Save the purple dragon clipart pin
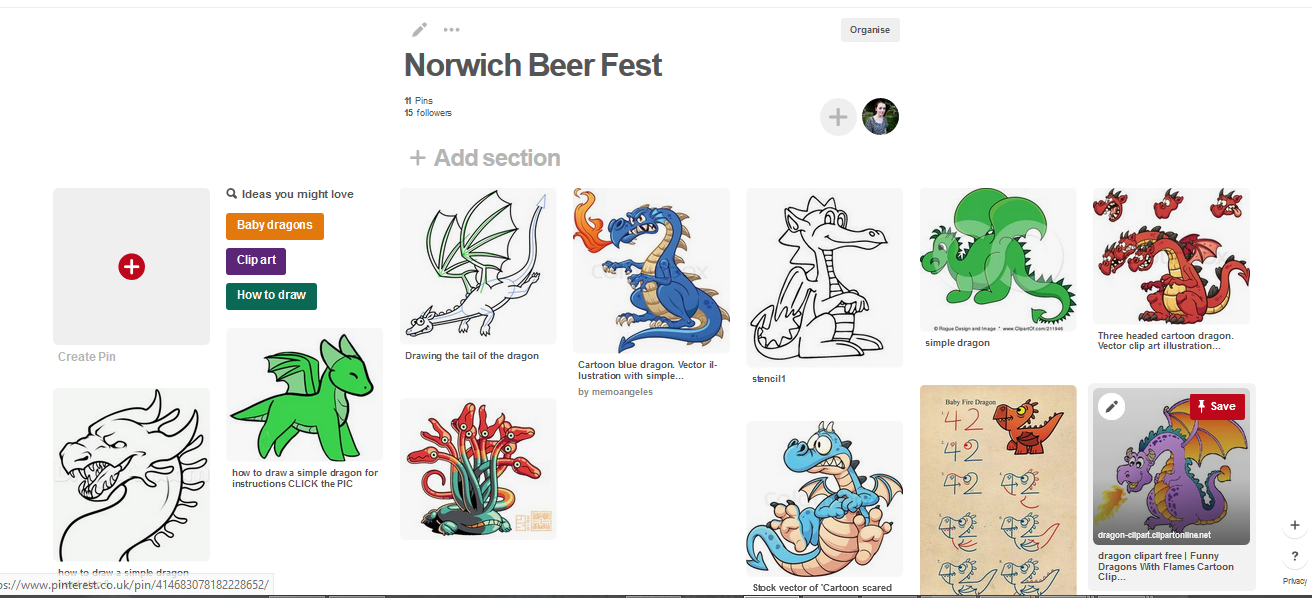 pos(1217,406)
